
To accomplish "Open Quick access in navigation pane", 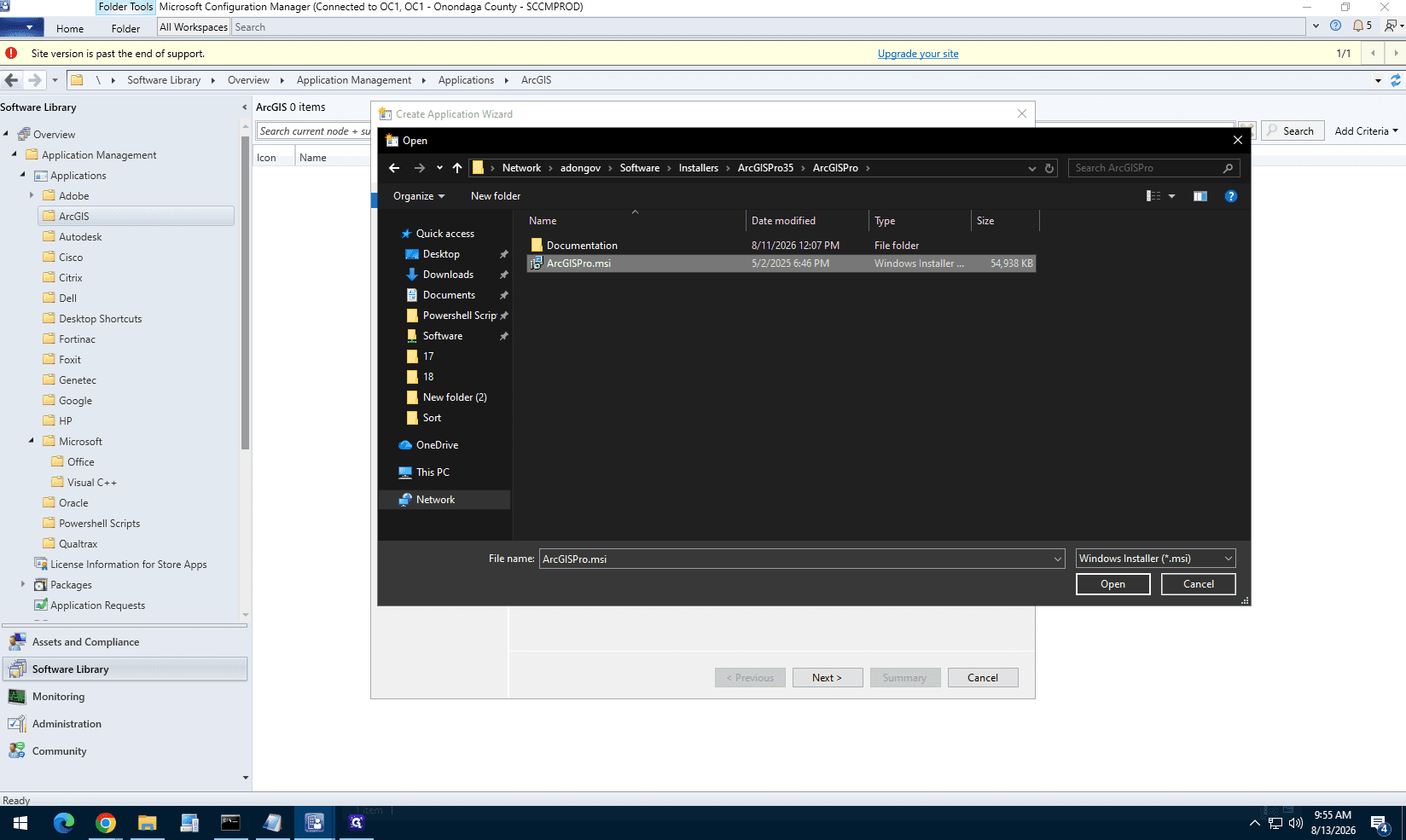I will [445, 234].
